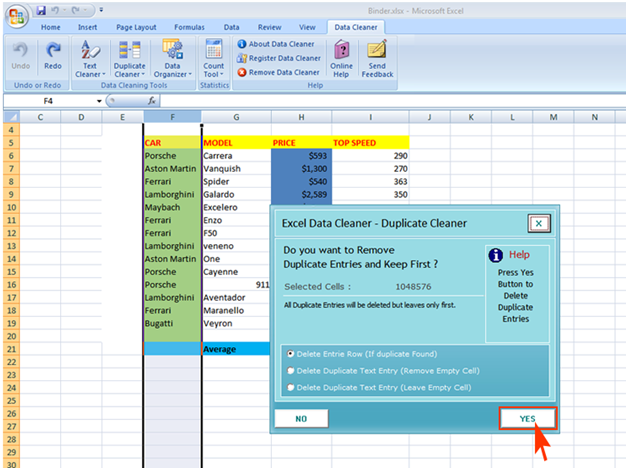The width and height of the screenshot is (628, 470).
Task: Click the PRICE header cell
Action: 301,143
